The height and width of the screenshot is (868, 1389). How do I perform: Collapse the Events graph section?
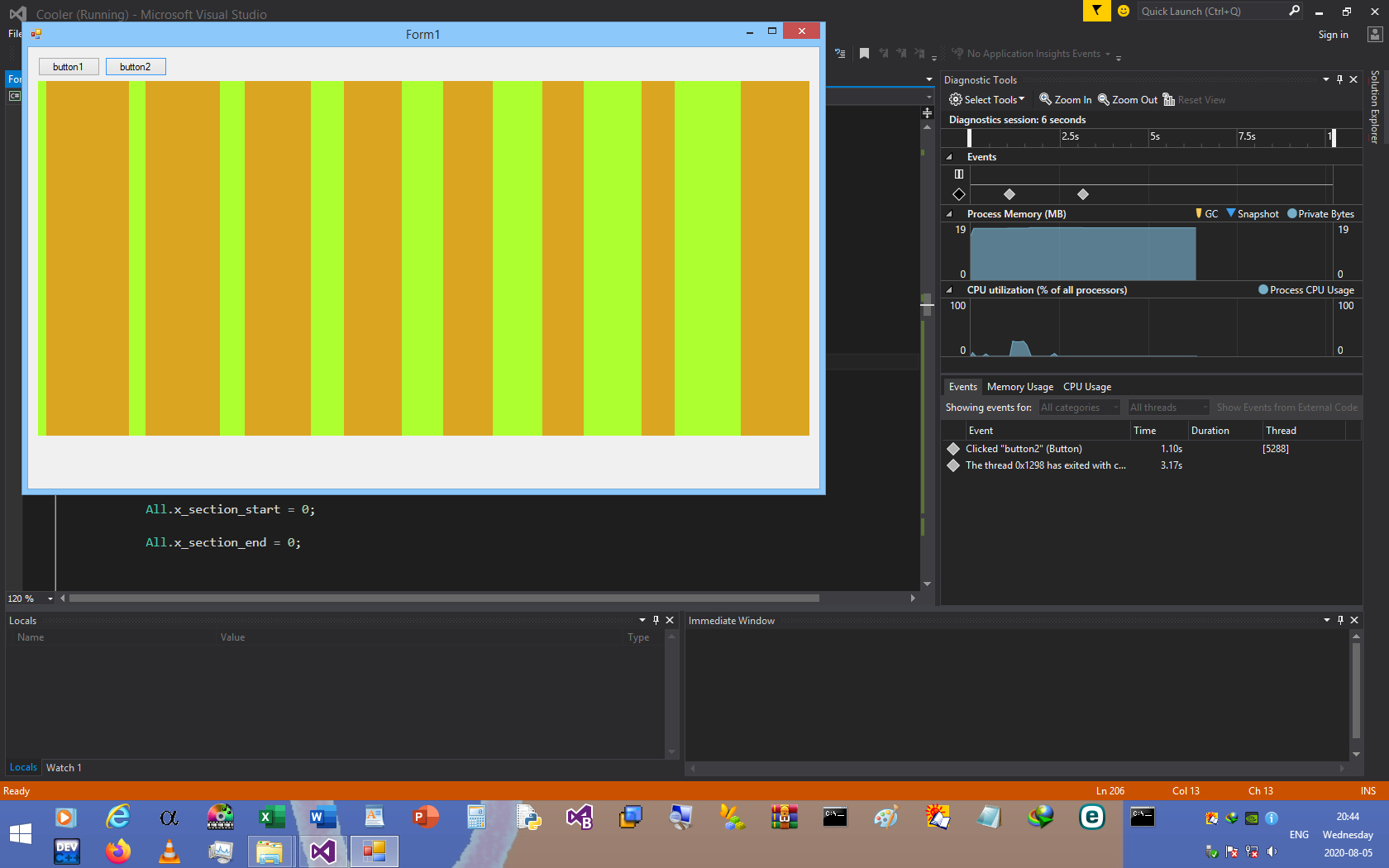(949, 157)
